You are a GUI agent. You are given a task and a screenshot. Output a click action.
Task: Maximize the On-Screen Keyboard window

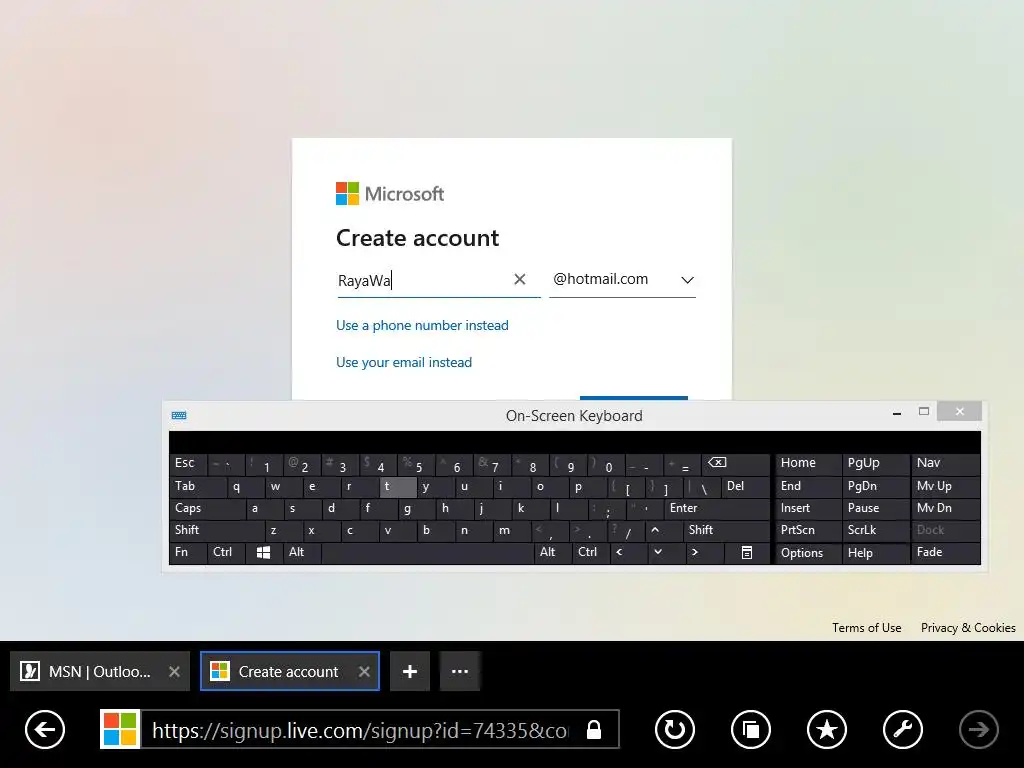[923, 411]
